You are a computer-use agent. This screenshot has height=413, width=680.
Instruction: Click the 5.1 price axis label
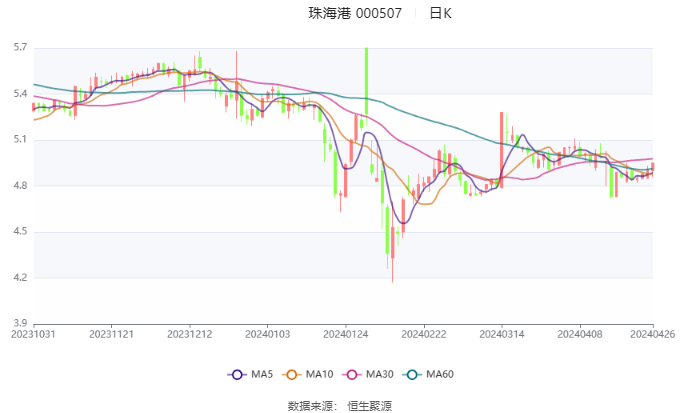click(x=20, y=140)
